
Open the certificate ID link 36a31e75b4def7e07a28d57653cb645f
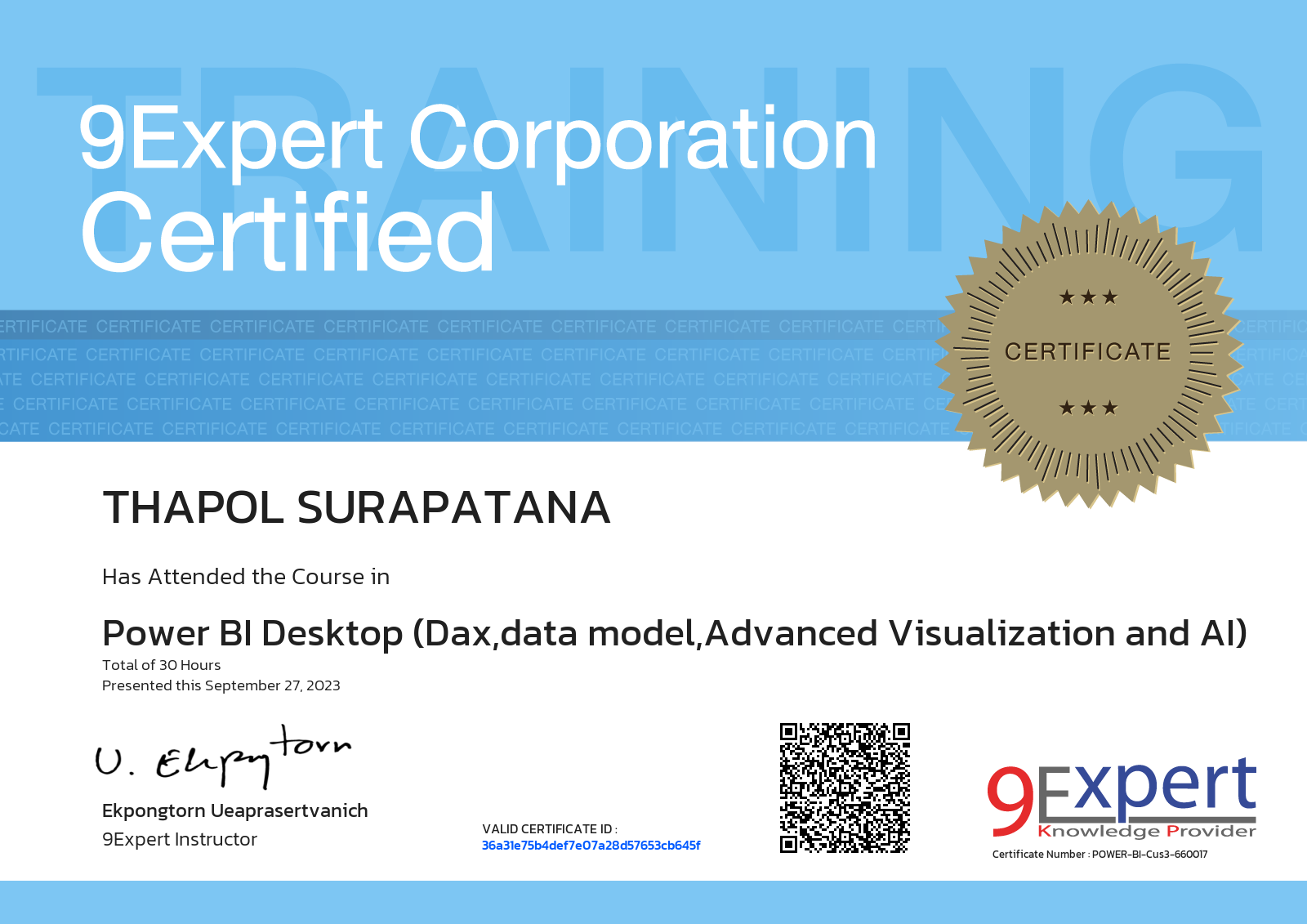coord(591,846)
